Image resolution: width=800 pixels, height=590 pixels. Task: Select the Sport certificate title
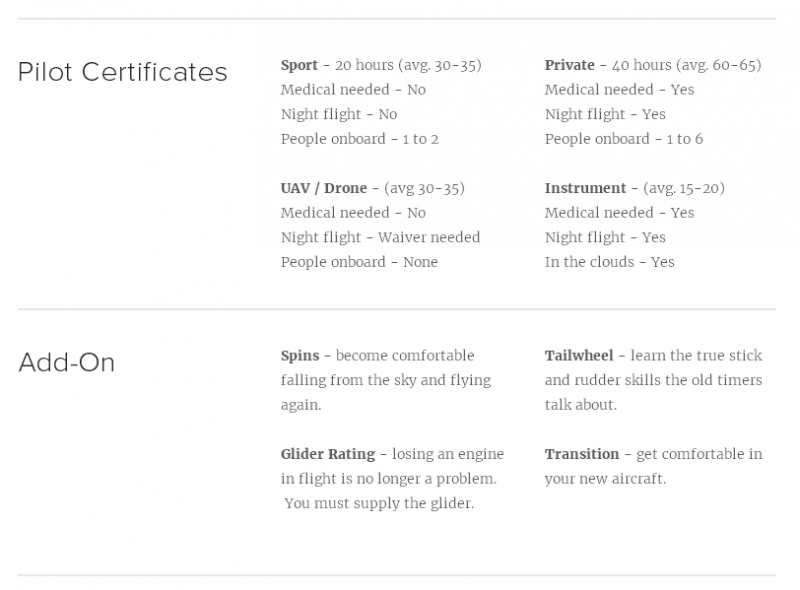299,65
